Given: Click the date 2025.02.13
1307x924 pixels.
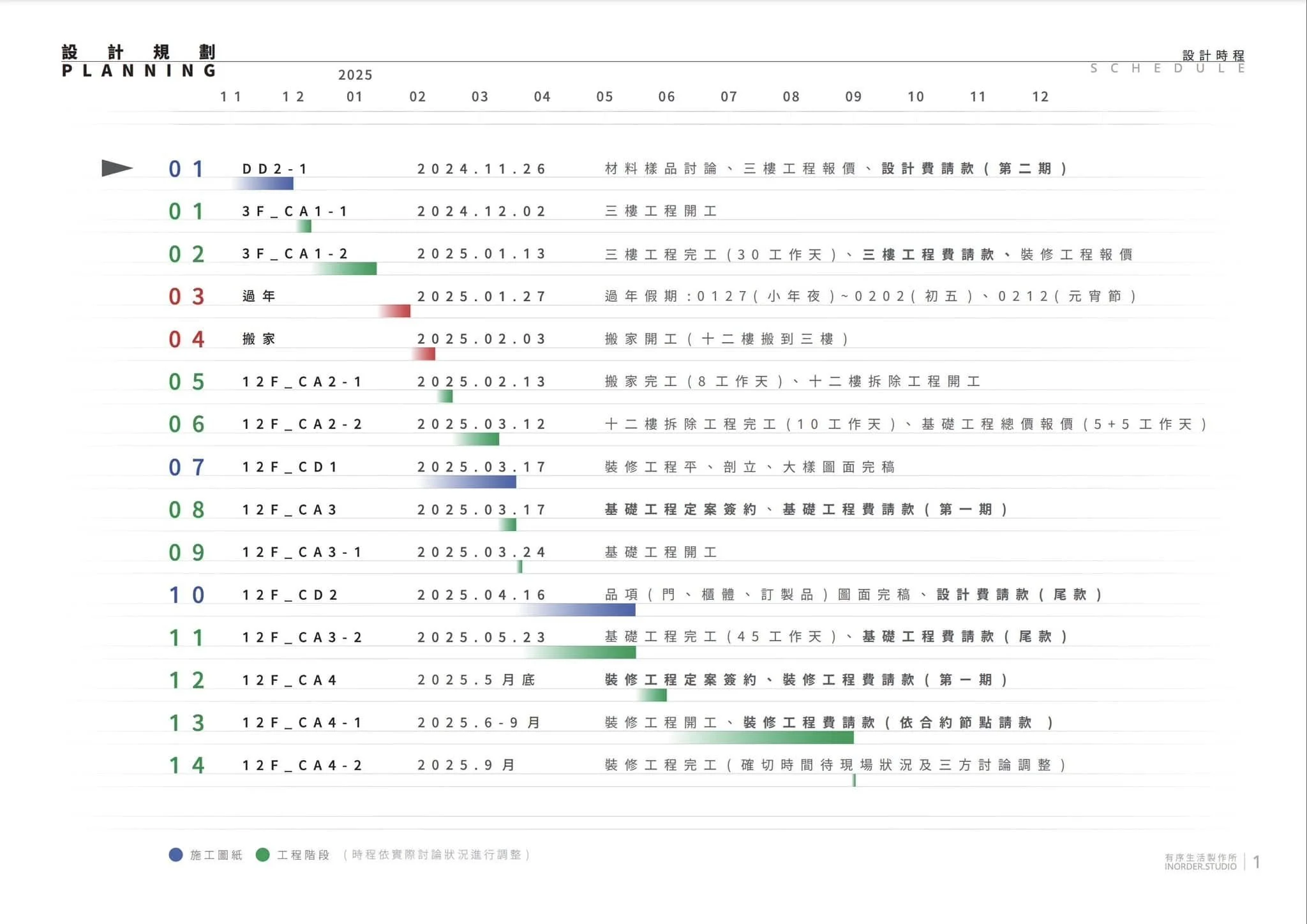Looking at the screenshot, I should coord(482,382).
